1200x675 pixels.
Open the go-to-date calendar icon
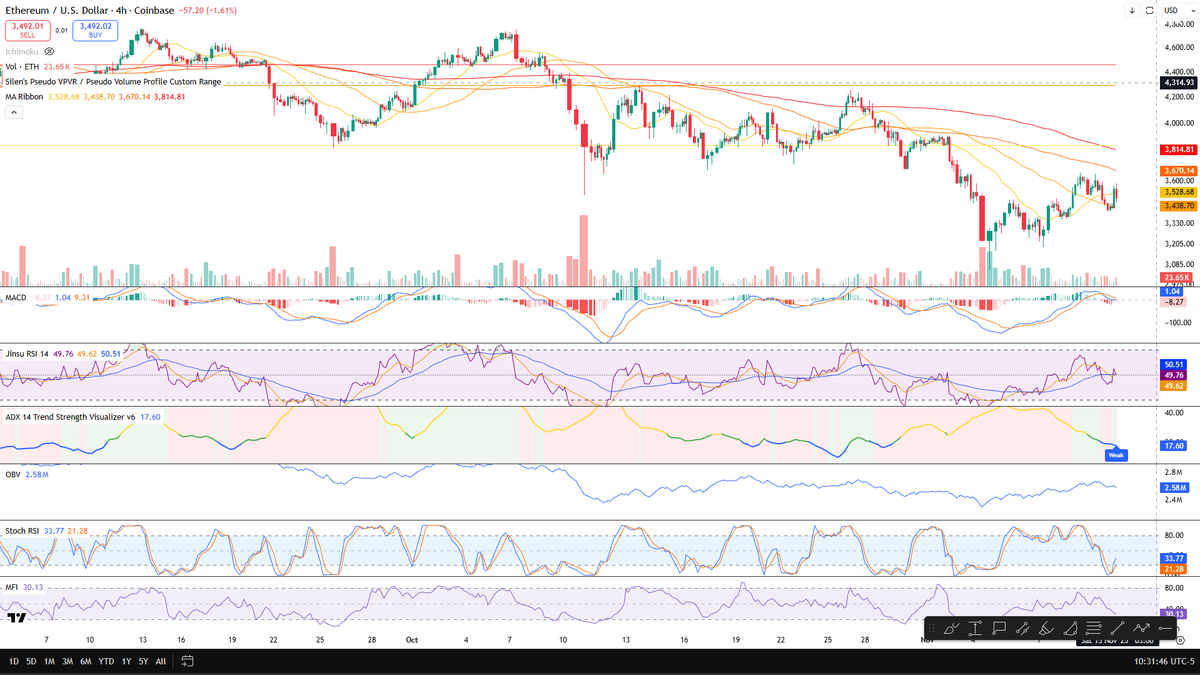point(187,661)
